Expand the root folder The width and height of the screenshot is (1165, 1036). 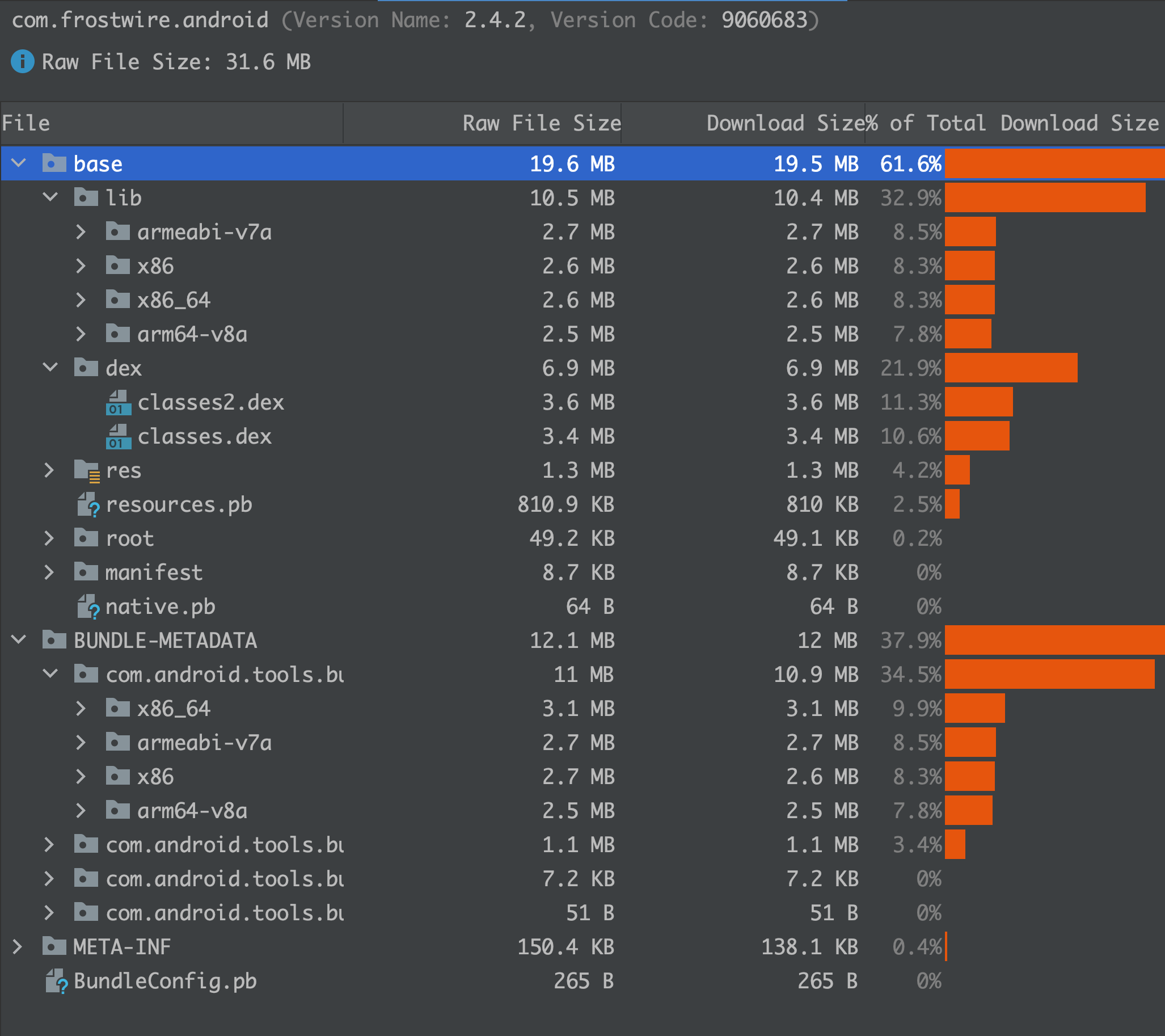(x=49, y=538)
